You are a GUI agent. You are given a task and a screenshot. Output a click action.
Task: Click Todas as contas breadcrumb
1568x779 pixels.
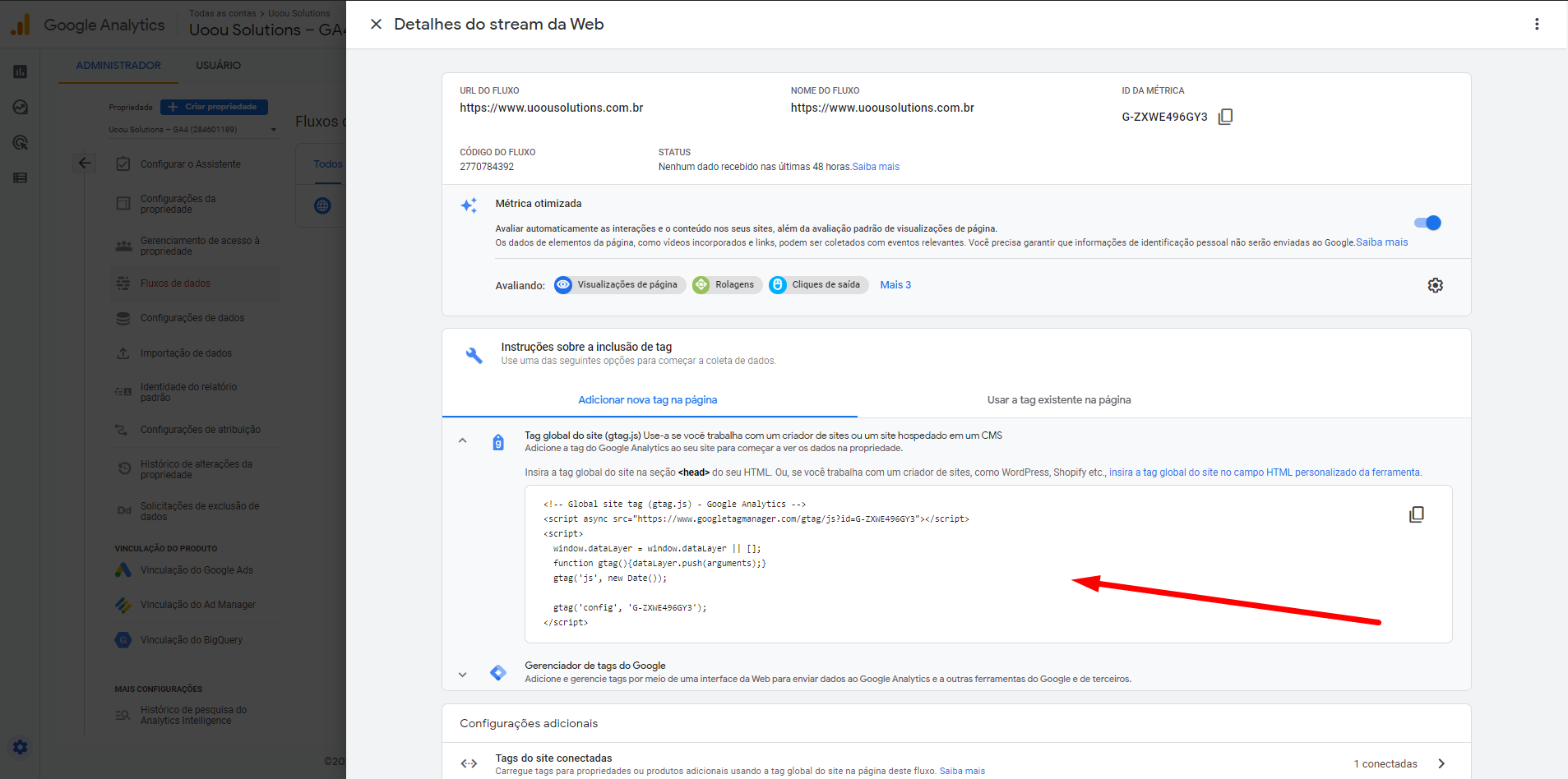(x=223, y=13)
